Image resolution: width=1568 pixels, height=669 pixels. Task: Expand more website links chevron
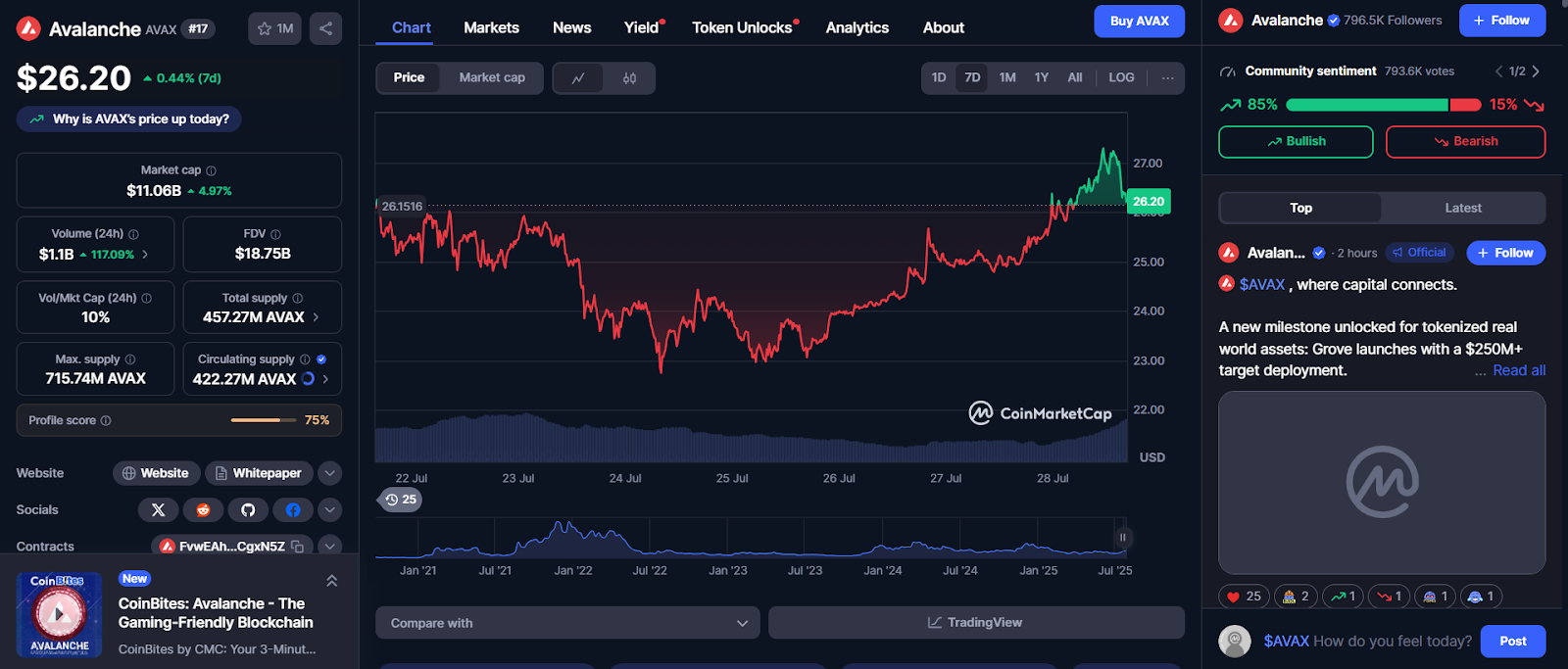[330, 473]
